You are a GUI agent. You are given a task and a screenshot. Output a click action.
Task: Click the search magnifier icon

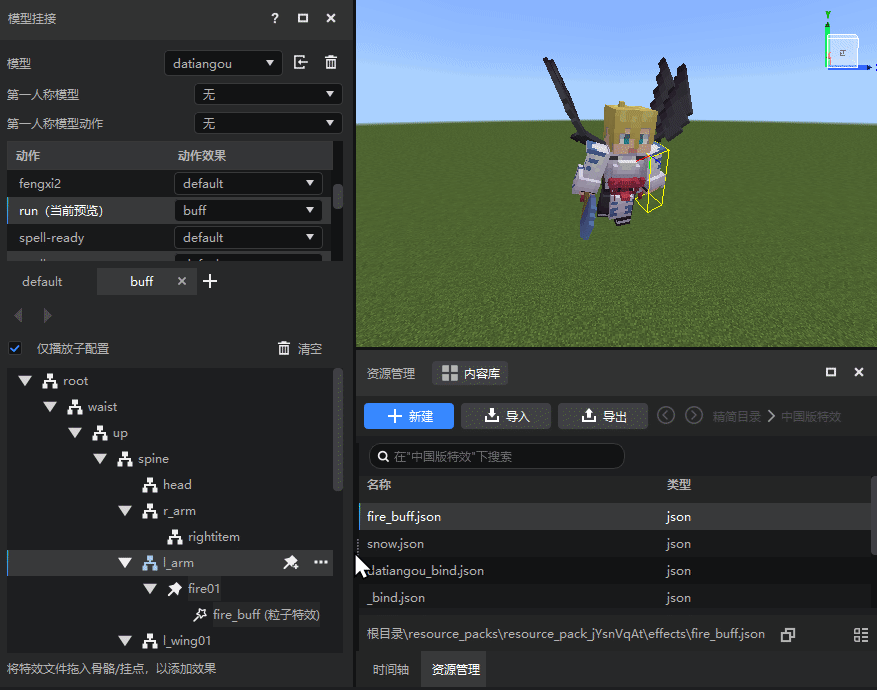point(383,457)
